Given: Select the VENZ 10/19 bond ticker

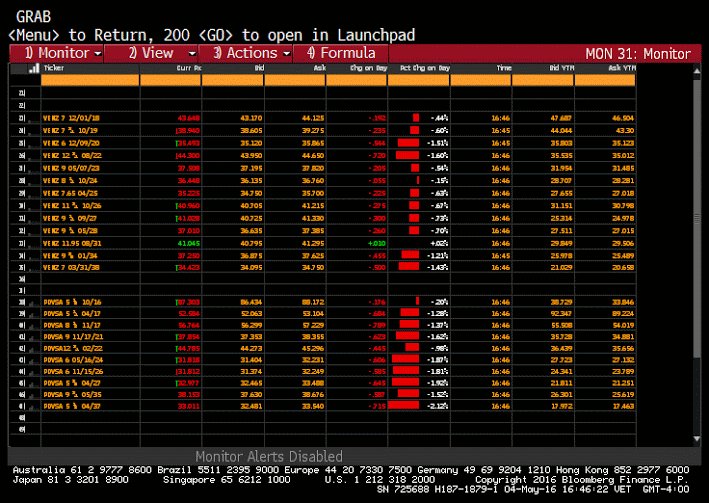Looking at the screenshot, I should [x=70, y=131].
